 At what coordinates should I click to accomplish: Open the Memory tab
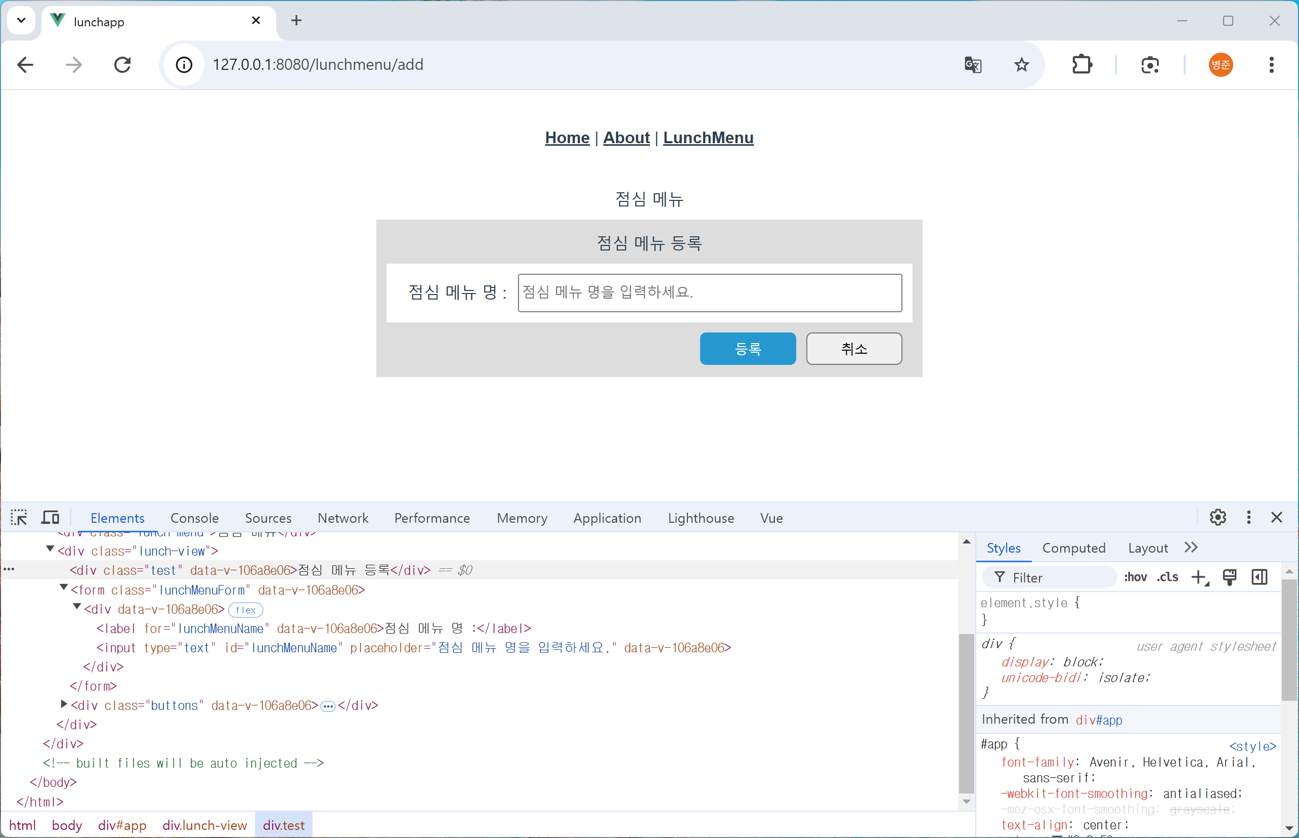coord(522,518)
